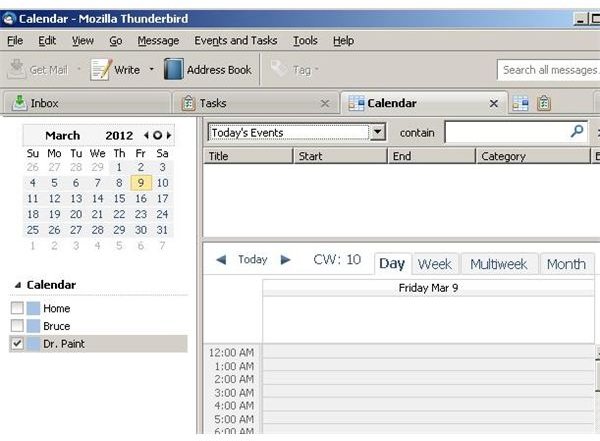Image resolution: width=600 pixels, height=441 pixels.
Task: Enable the Home calendar checkbox
Action: click(17, 308)
